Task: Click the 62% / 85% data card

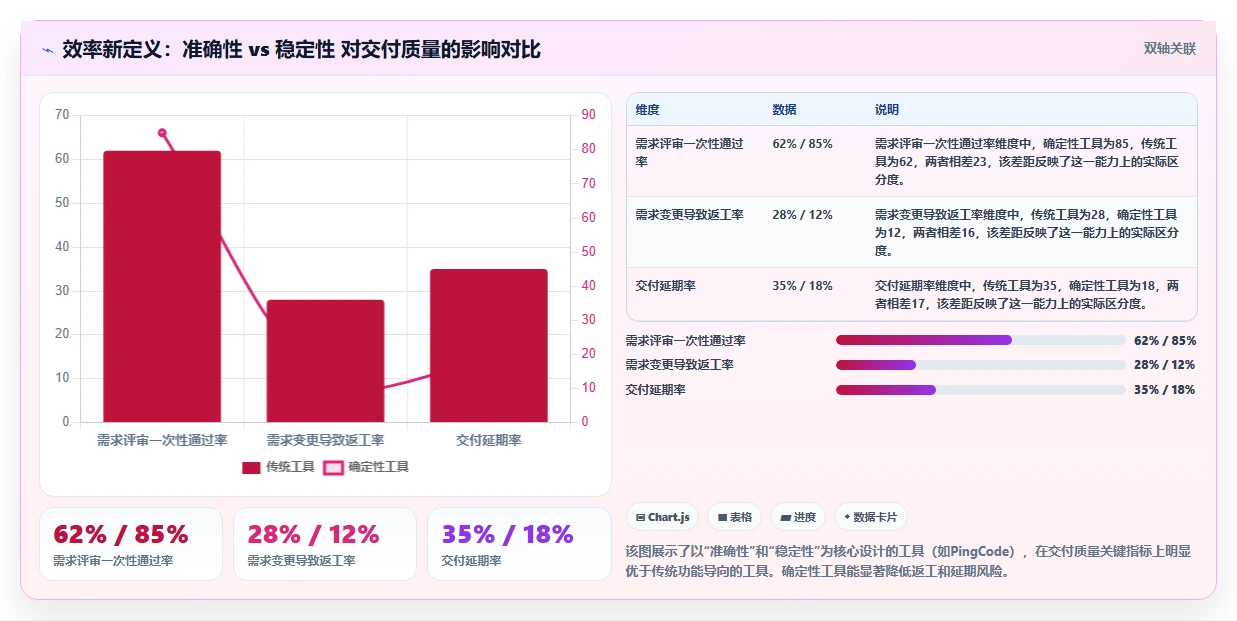Action: 131,544
